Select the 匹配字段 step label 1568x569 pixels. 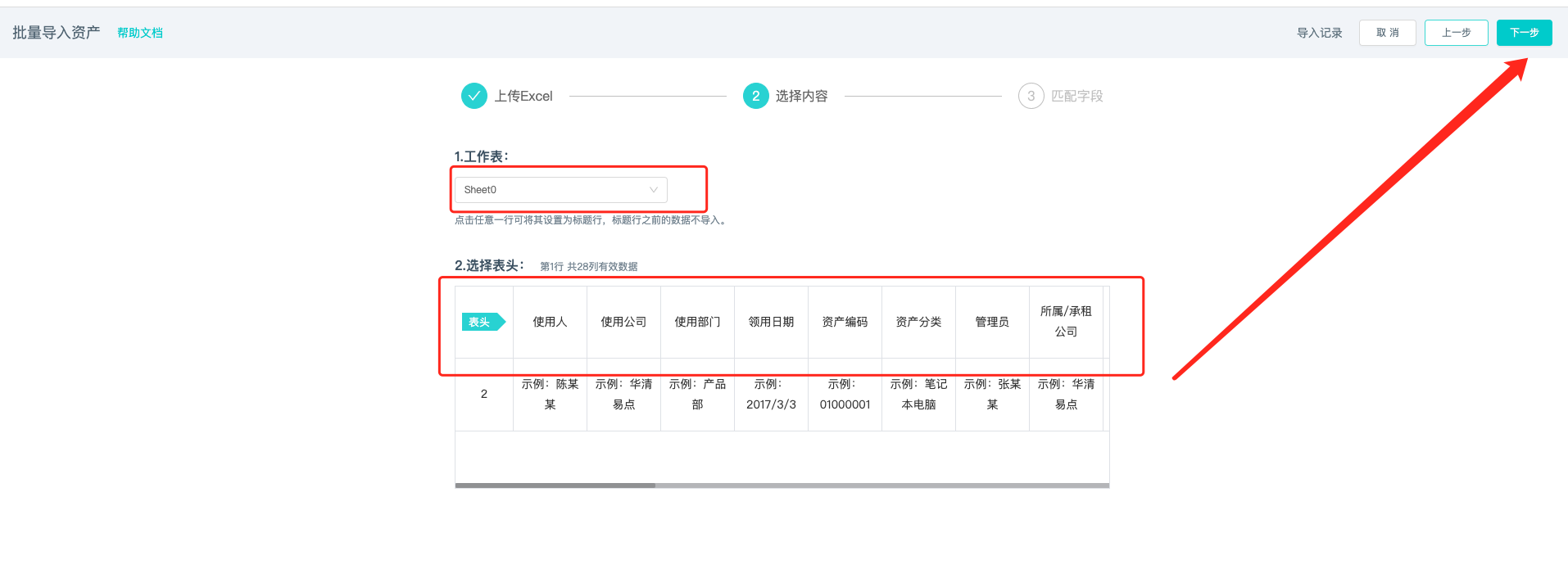pos(1076,96)
